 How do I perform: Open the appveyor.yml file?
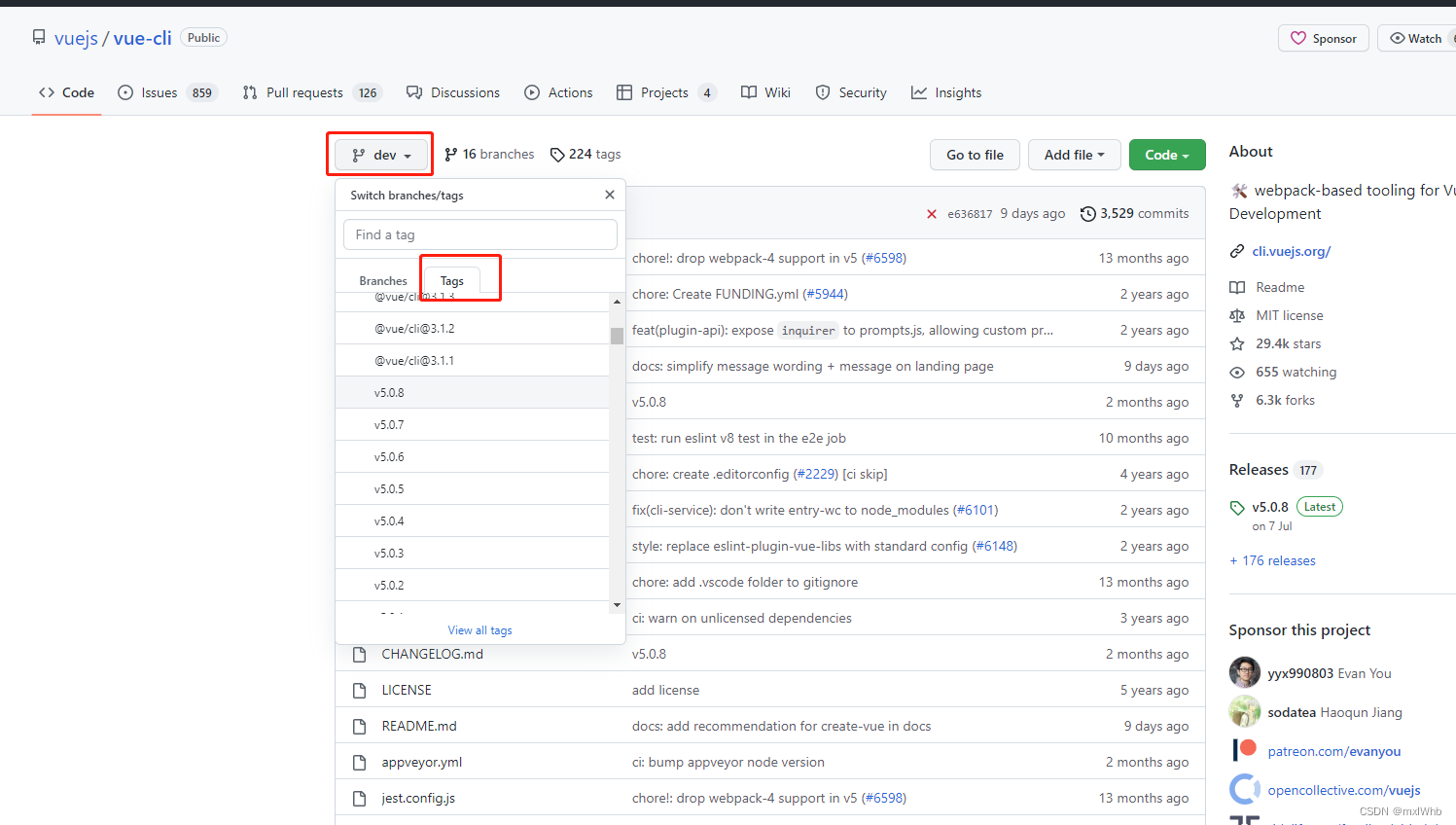pos(422,762)
